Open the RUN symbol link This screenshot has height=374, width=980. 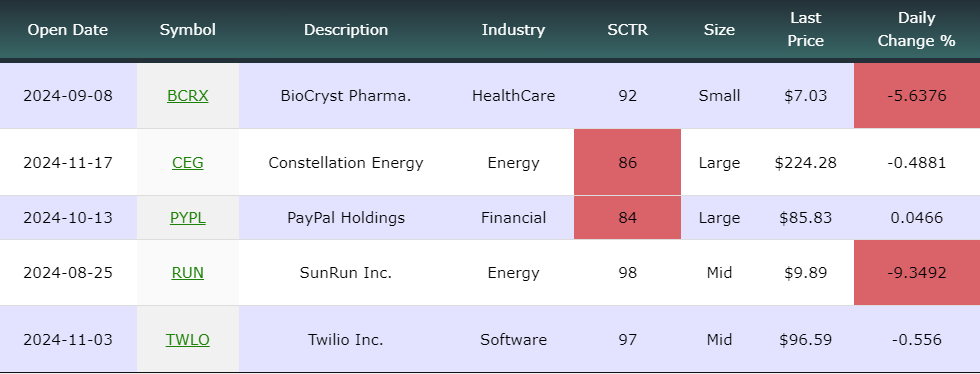[x=188, y=273]
